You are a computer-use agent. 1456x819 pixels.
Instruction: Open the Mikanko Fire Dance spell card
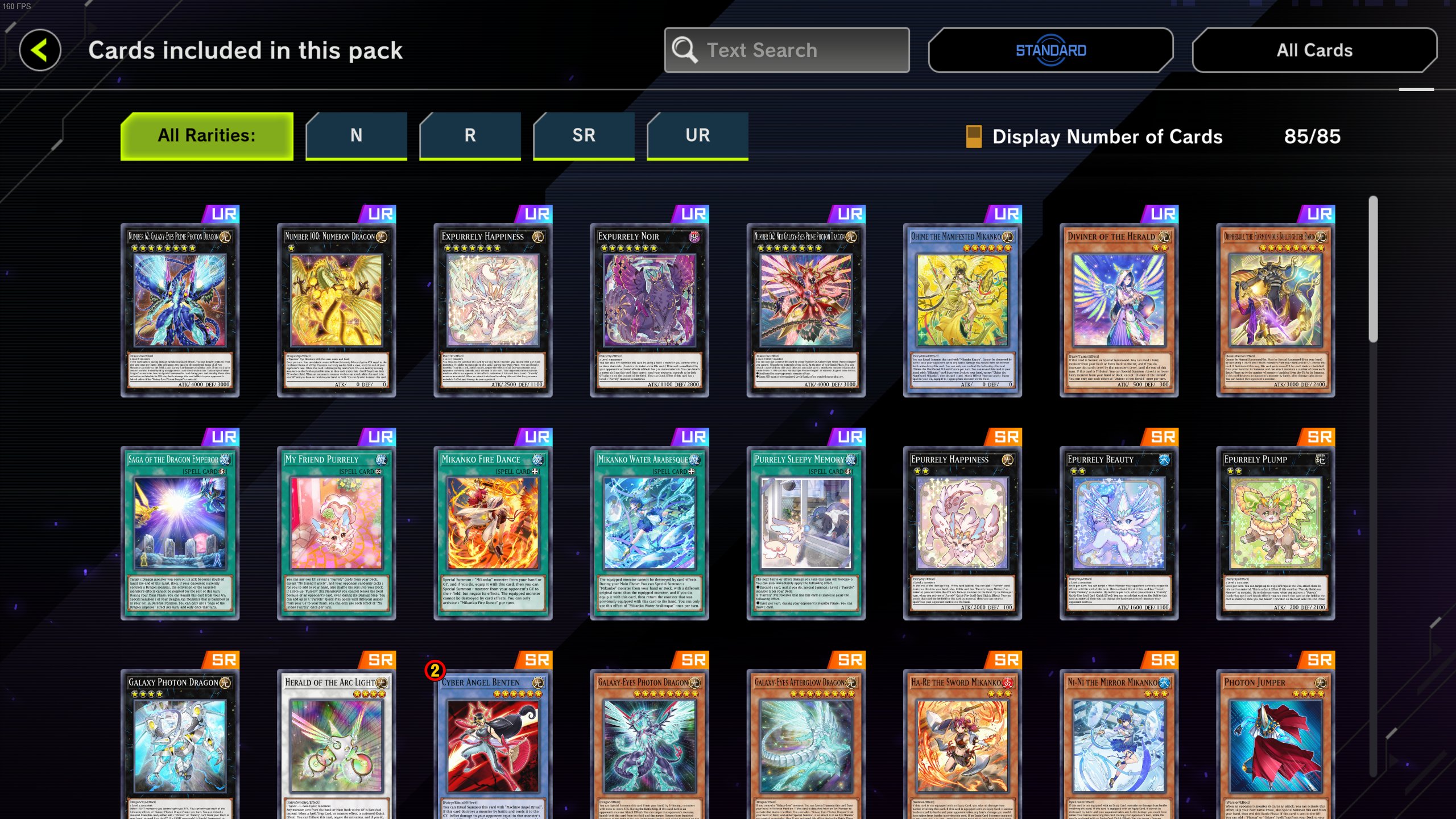click(493, 533)
